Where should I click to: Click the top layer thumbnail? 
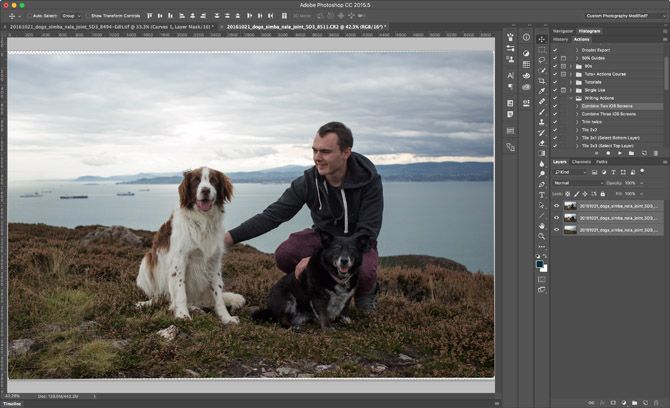(x=570, y=206)
